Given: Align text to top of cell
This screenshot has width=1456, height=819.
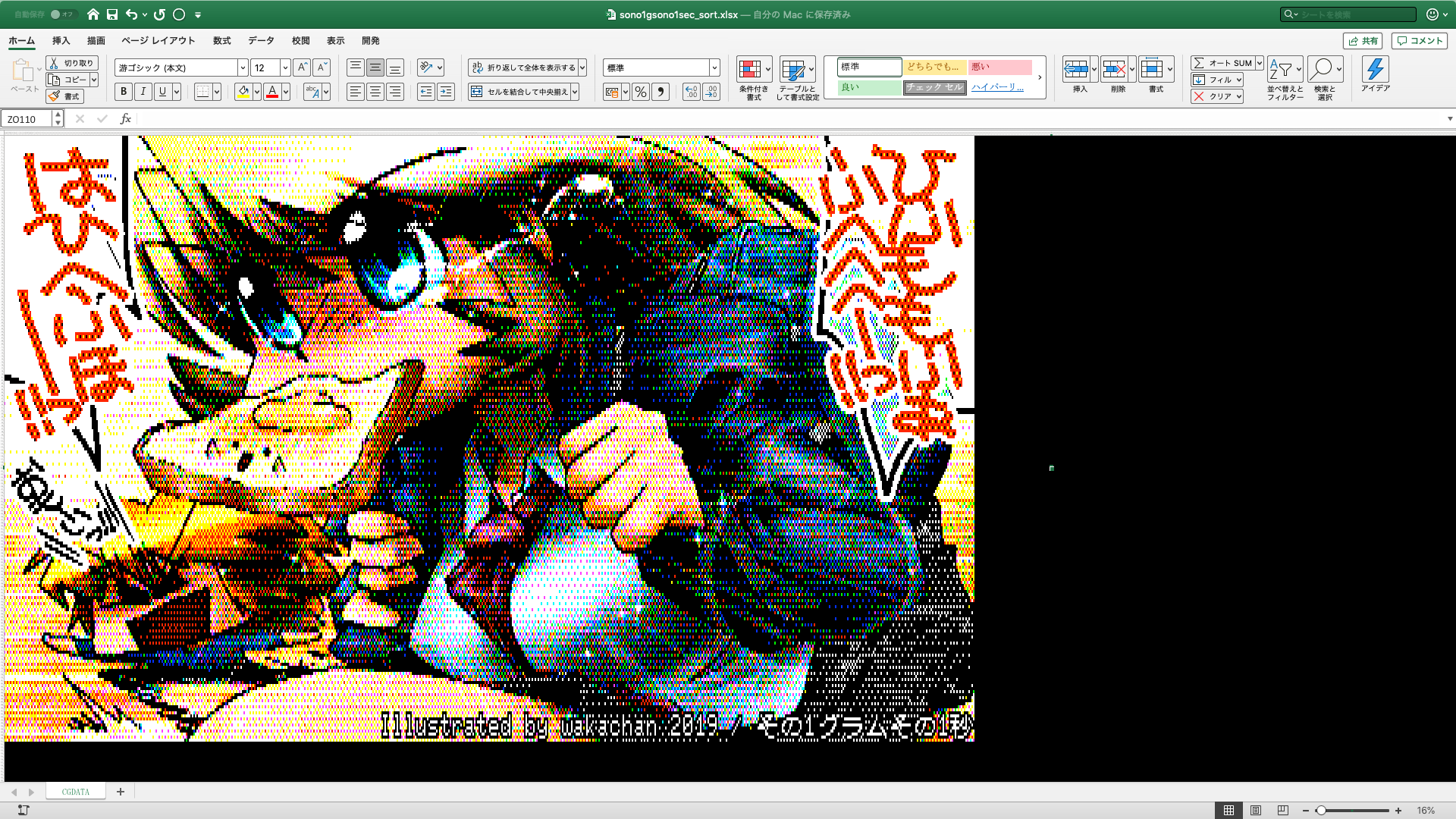Looking at the screenshot, I should 355,67.
